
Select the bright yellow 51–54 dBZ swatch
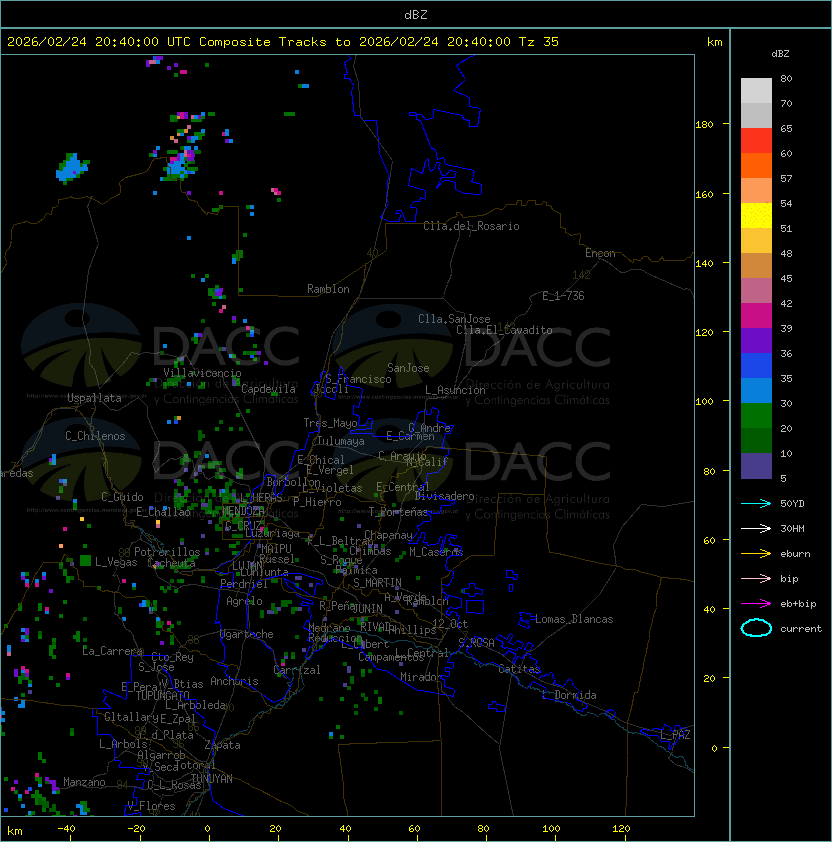pyautogui.click(x=756, y=216)
